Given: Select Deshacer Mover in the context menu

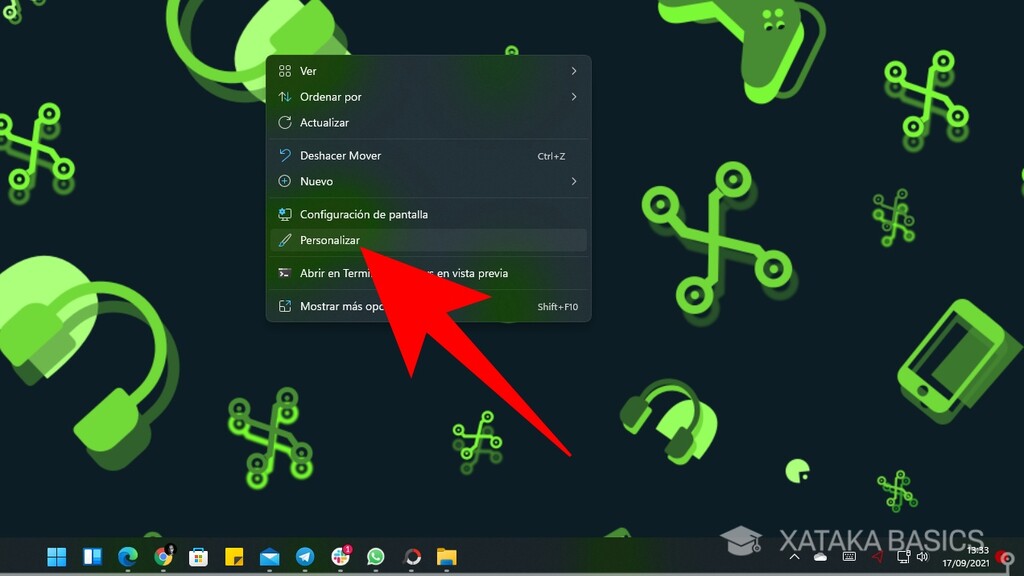Looking at the screenshot, I should [428, 155].
